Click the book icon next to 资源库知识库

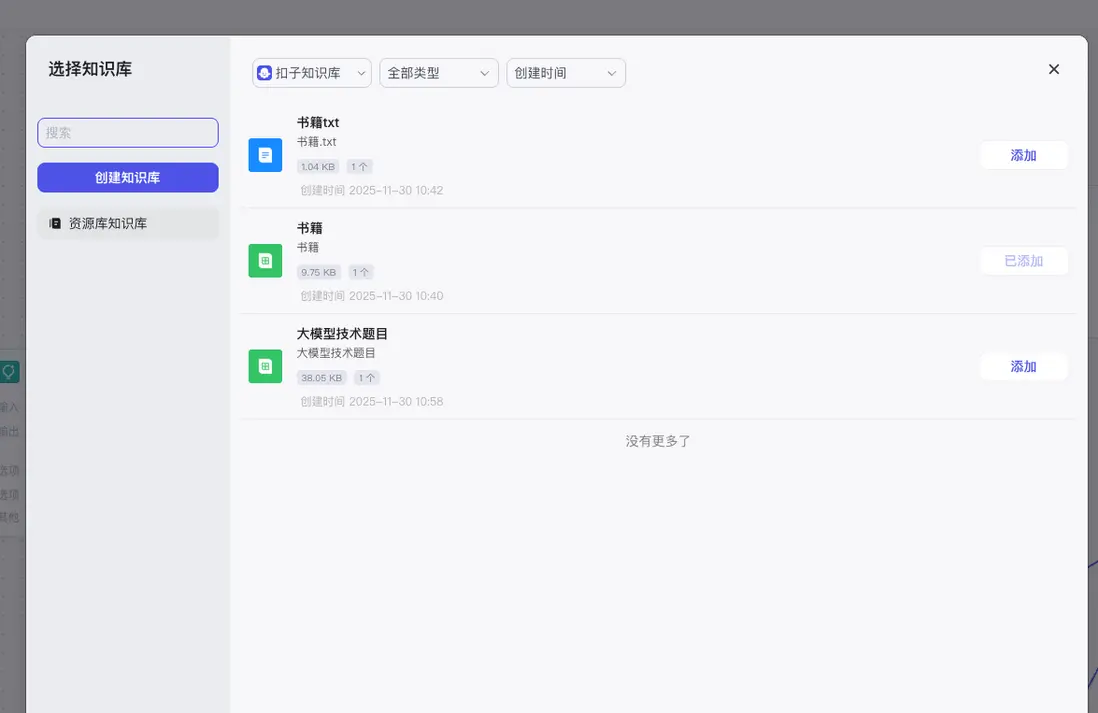click(x=55, y=223)
